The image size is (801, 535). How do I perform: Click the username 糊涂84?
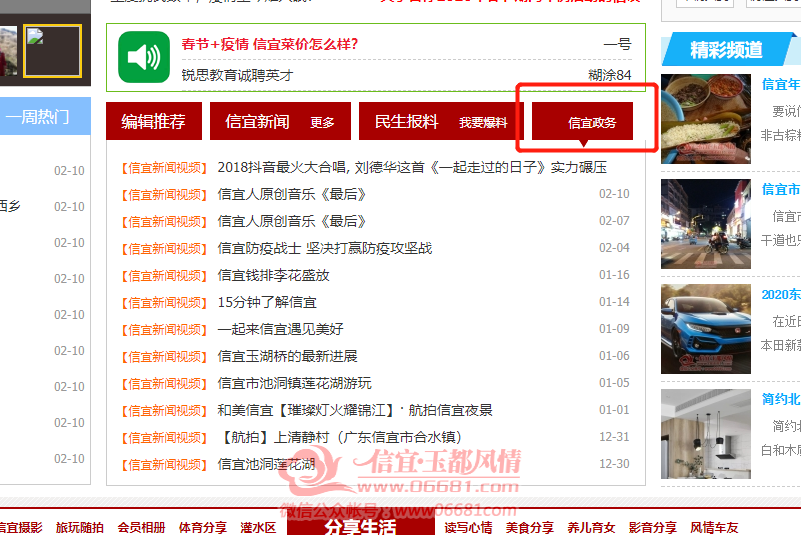pos(610,76)
